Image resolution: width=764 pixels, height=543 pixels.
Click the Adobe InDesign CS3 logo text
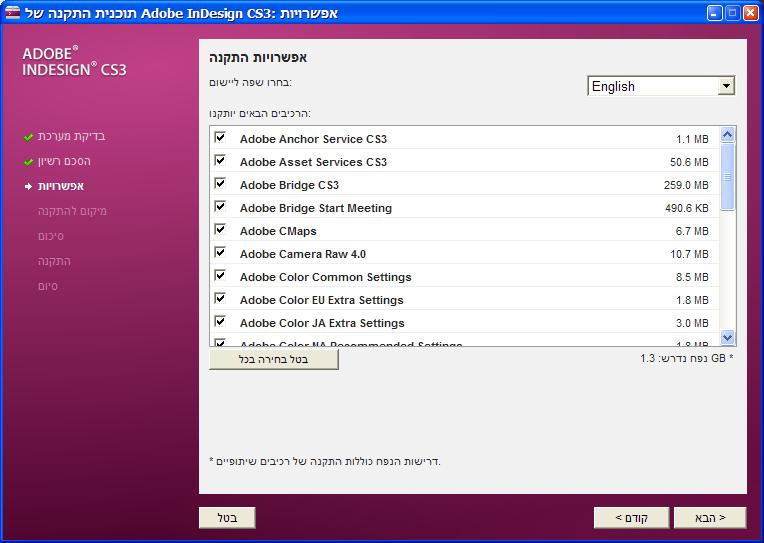pyautogui.click(x=74, y=61)
